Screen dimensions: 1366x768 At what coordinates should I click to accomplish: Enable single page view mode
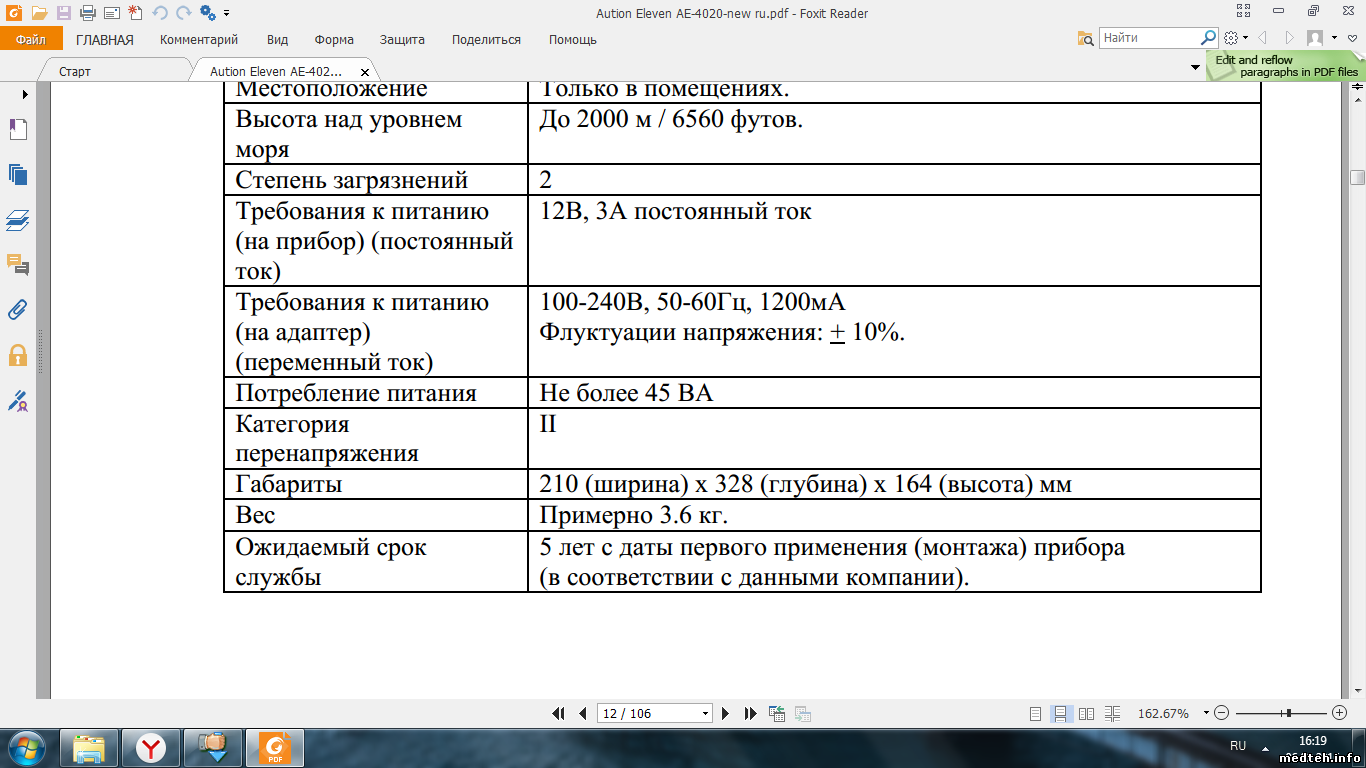1036,713
